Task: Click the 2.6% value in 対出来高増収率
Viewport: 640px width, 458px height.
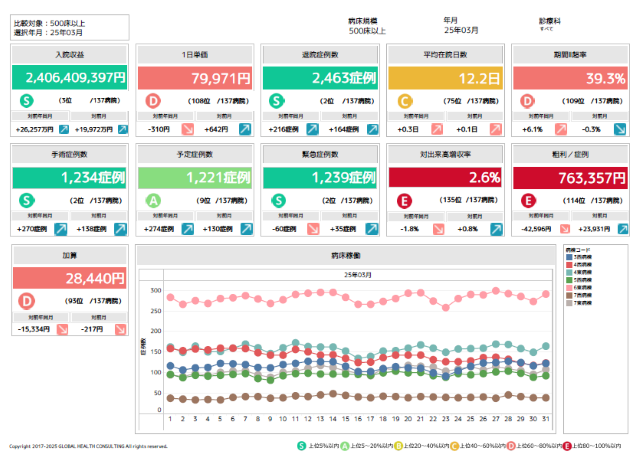Action: click(446, 177)
